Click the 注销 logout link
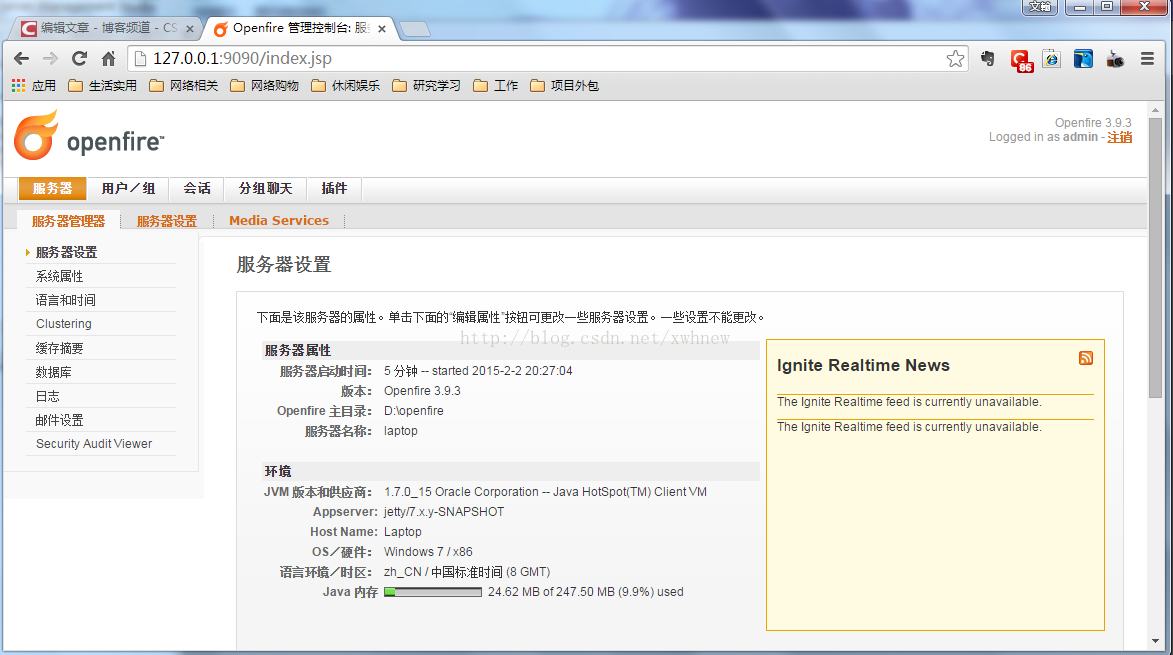1173x655 pixels. [1120, 137]
